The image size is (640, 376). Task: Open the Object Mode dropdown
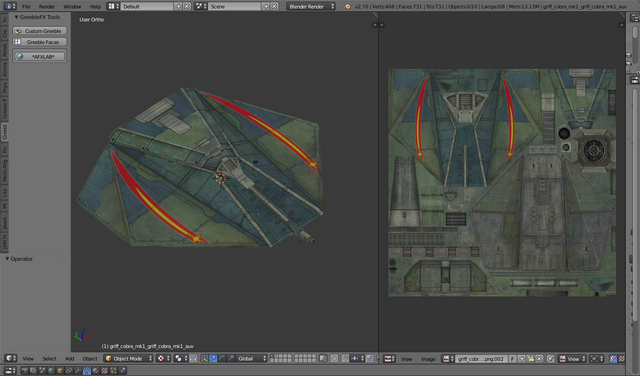click(x=128, y=358)
